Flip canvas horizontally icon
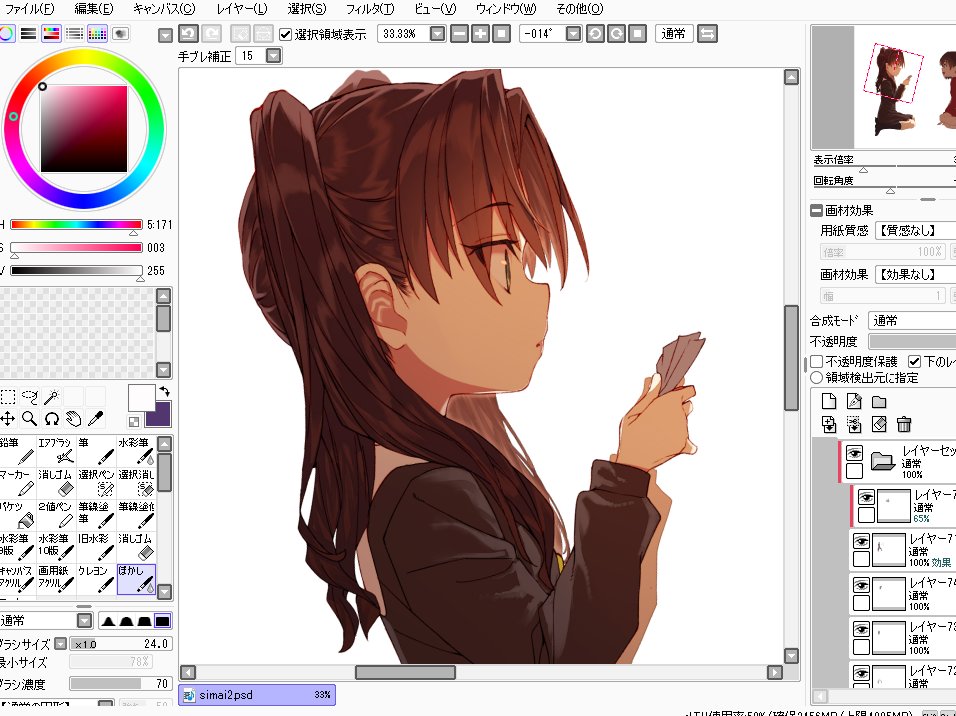 707,34
